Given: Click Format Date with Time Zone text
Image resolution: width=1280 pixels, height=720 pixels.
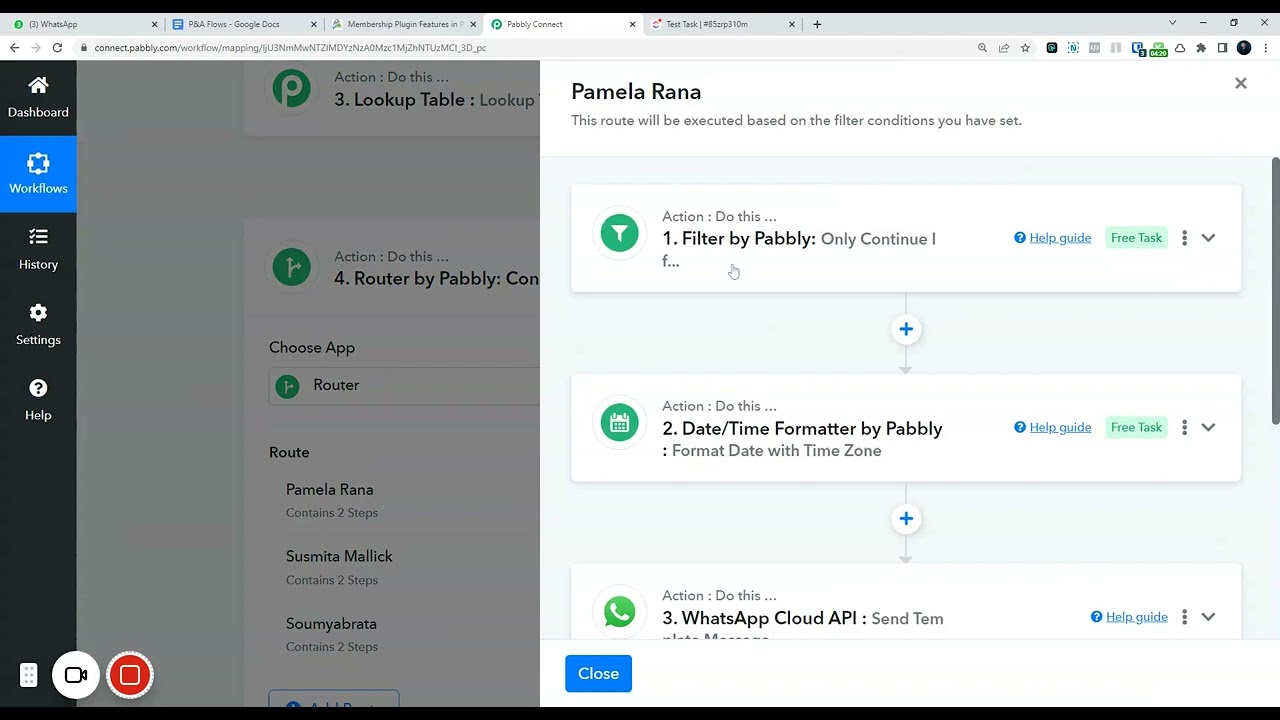Looking at the screenshot, I should [777, 451].
